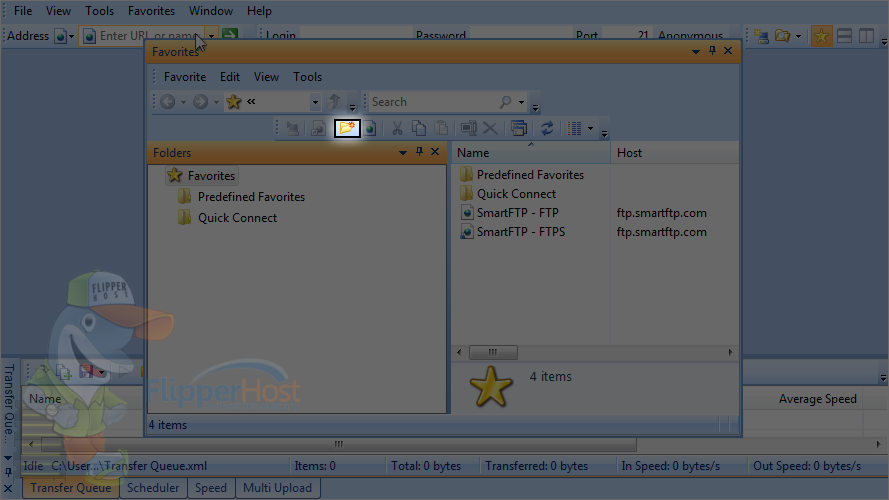
Task: Open the Window menu
Action: click(x=210, y=11)
